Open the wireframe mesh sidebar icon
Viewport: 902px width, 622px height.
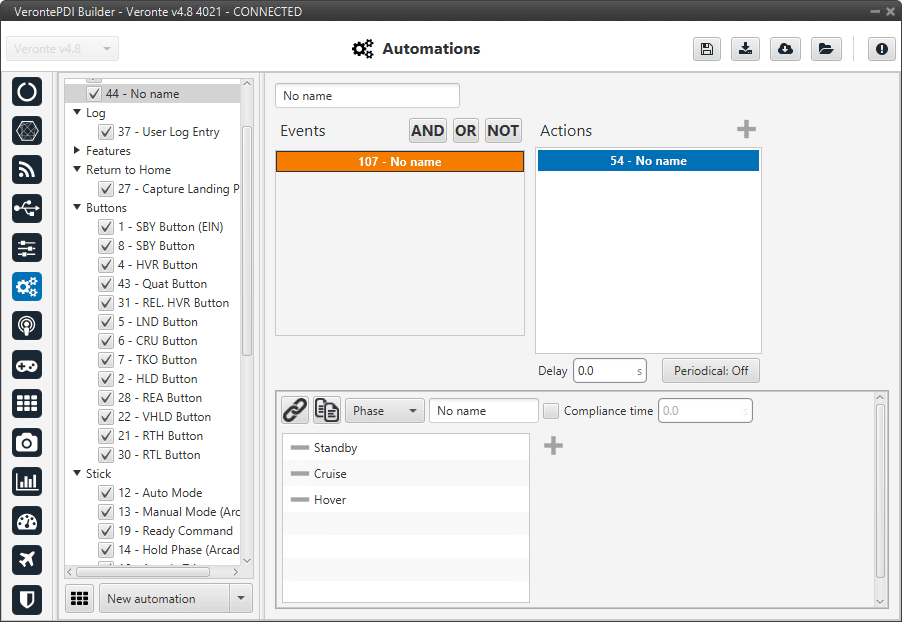(27, 131)
